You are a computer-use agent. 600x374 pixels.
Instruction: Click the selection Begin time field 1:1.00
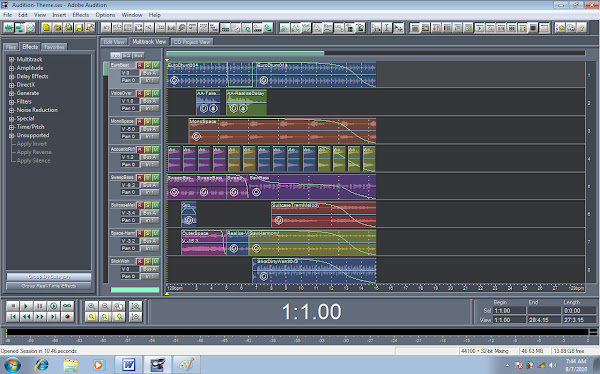[x=509, y=310]
